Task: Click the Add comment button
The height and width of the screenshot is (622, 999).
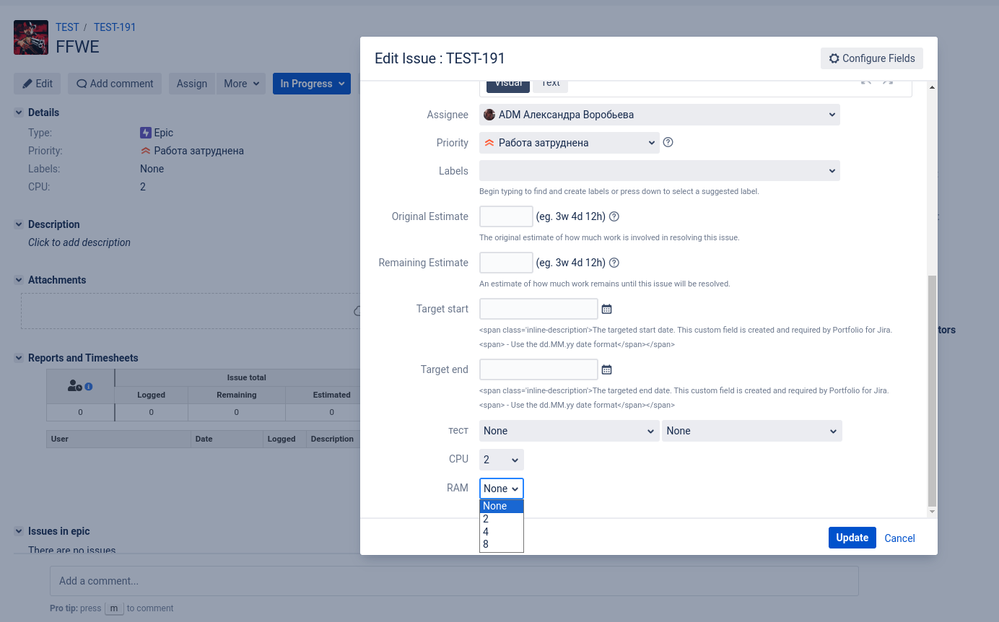Action: [115, 83]
